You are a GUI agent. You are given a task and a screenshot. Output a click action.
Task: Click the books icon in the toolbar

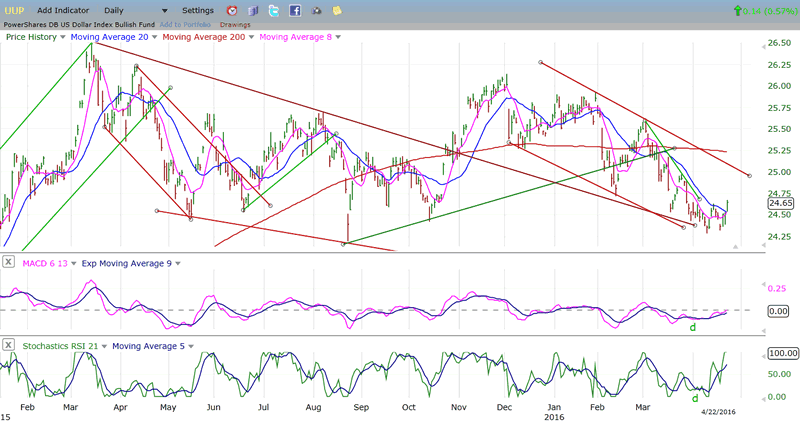252,11
